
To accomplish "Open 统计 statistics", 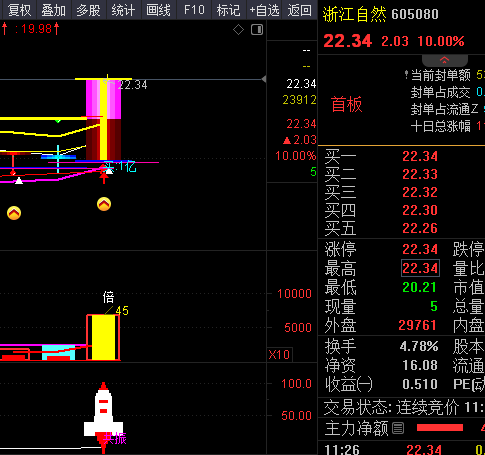I will [123, 10].
